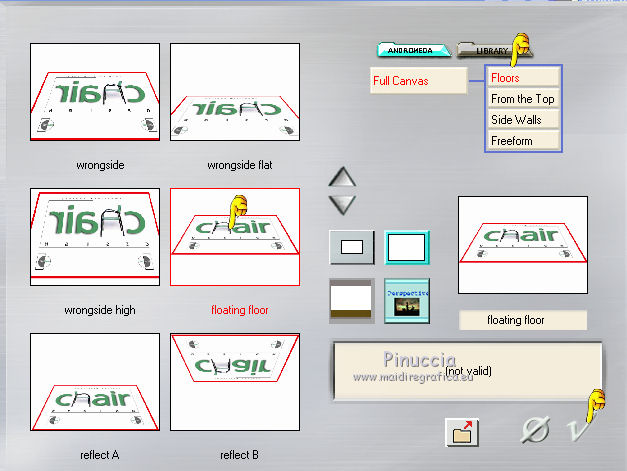Click the up arrow preset scroller

click(x=342, y=177)
